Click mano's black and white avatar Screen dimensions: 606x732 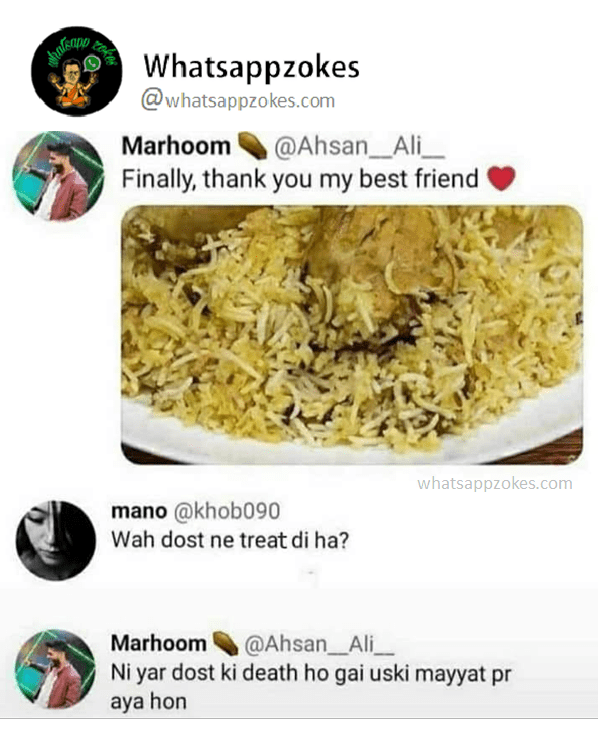tap(56, 541)
